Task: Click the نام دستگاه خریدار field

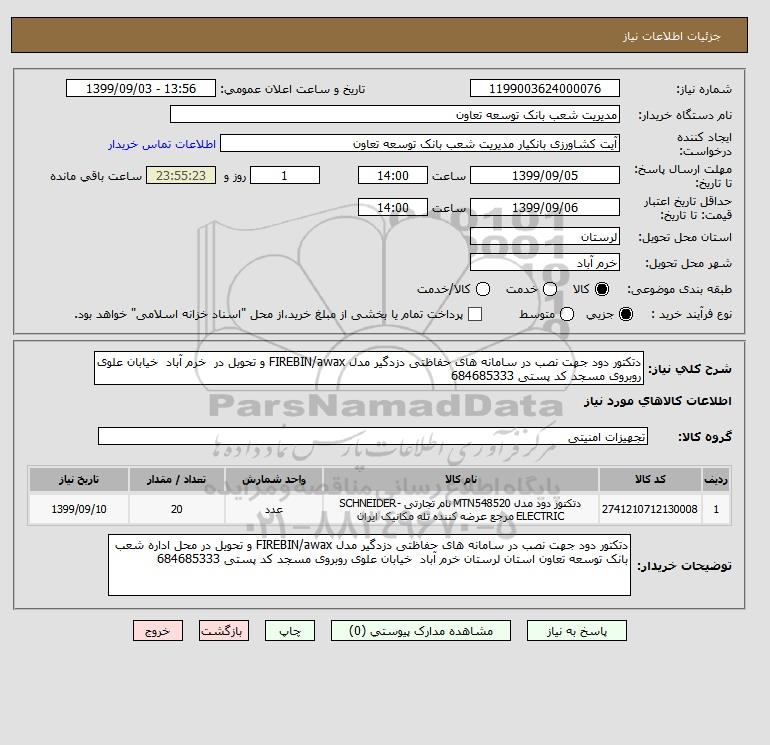Action: [395, 114]
